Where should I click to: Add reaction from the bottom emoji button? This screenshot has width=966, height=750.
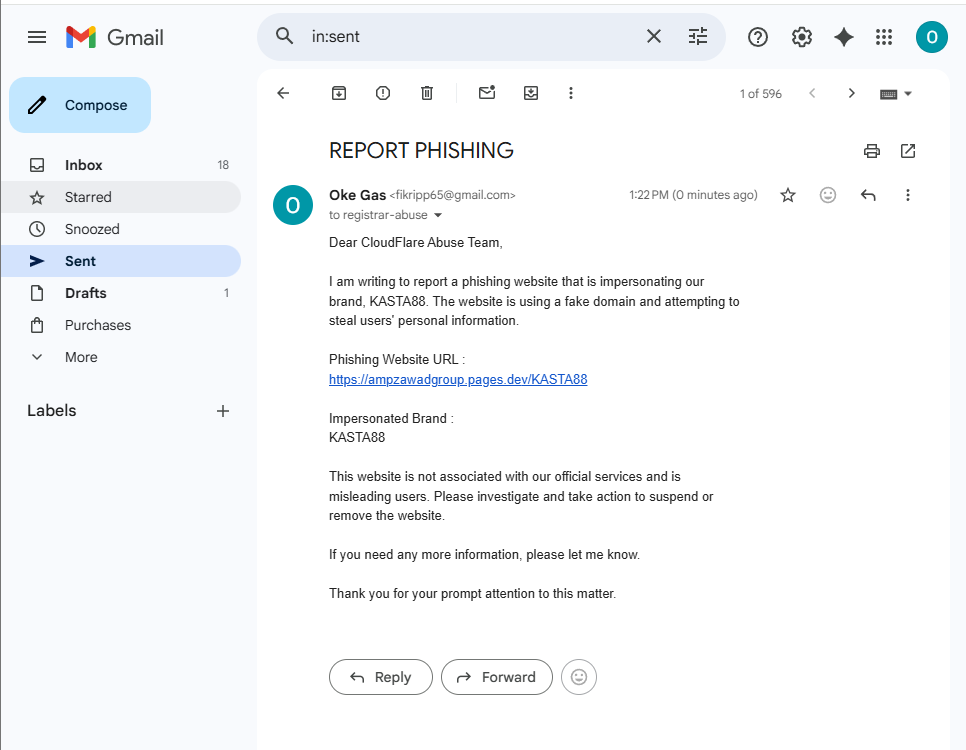578,677
